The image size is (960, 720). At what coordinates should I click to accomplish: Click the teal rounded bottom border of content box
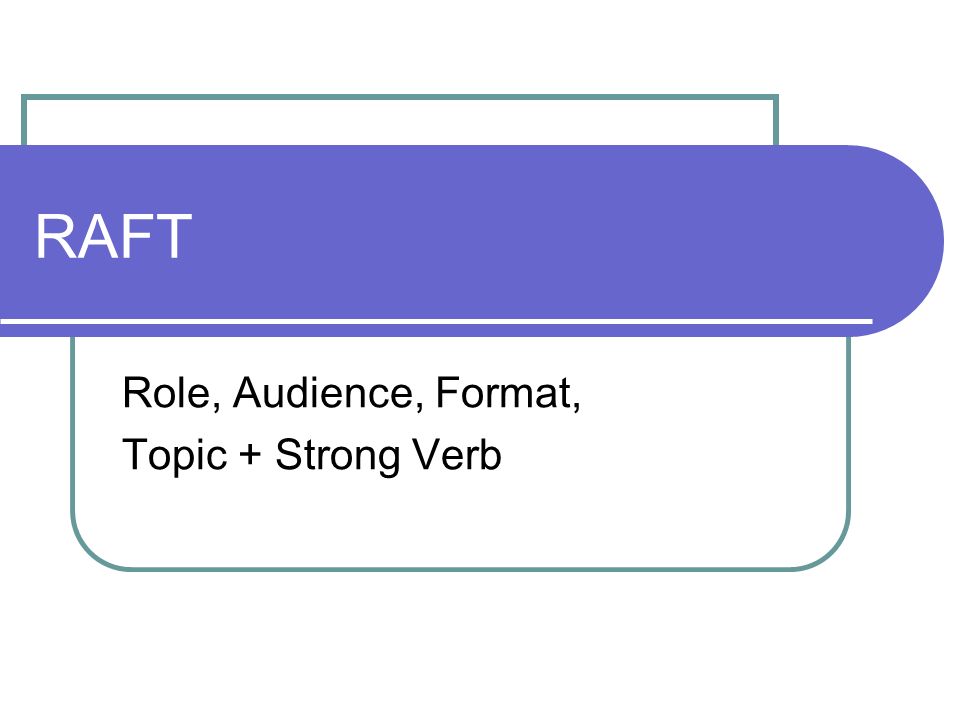(460, 569)
